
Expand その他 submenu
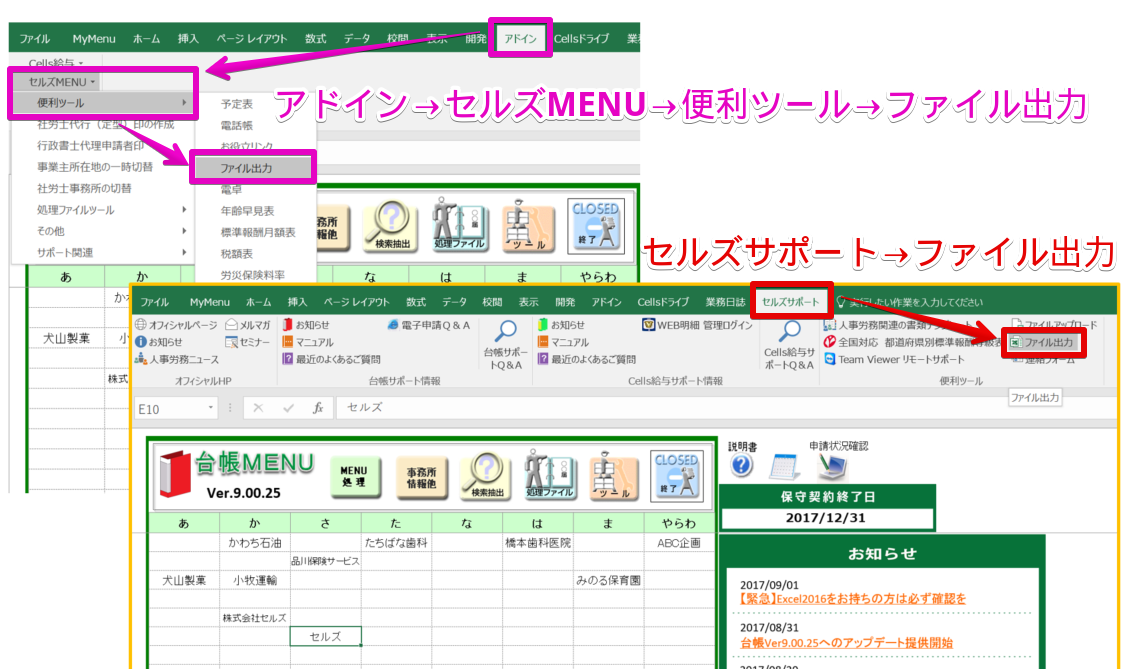(103, 231)
